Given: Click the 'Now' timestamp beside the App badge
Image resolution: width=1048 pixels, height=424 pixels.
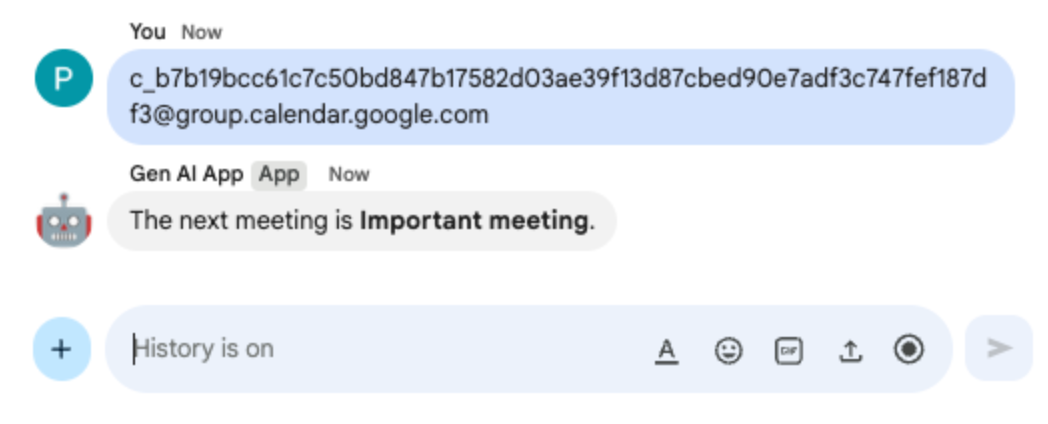Looking at the screenshot, I should [x=349, y=174].
